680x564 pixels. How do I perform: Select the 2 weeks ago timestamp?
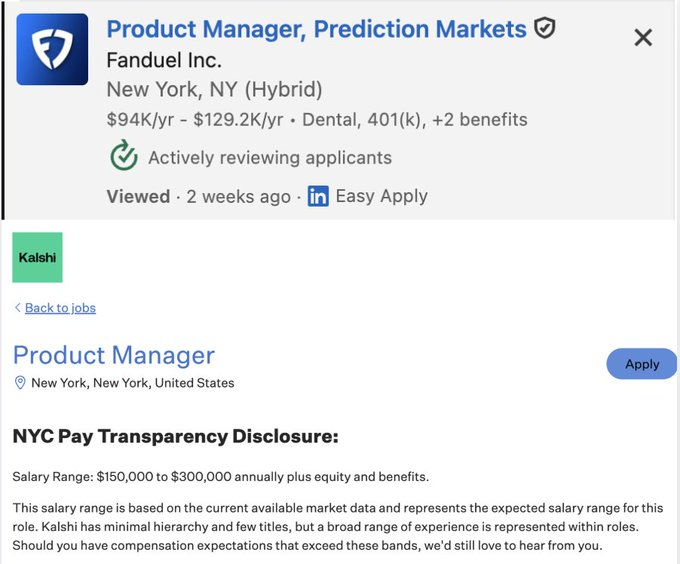pyautogui.click(x=239, y=197)
